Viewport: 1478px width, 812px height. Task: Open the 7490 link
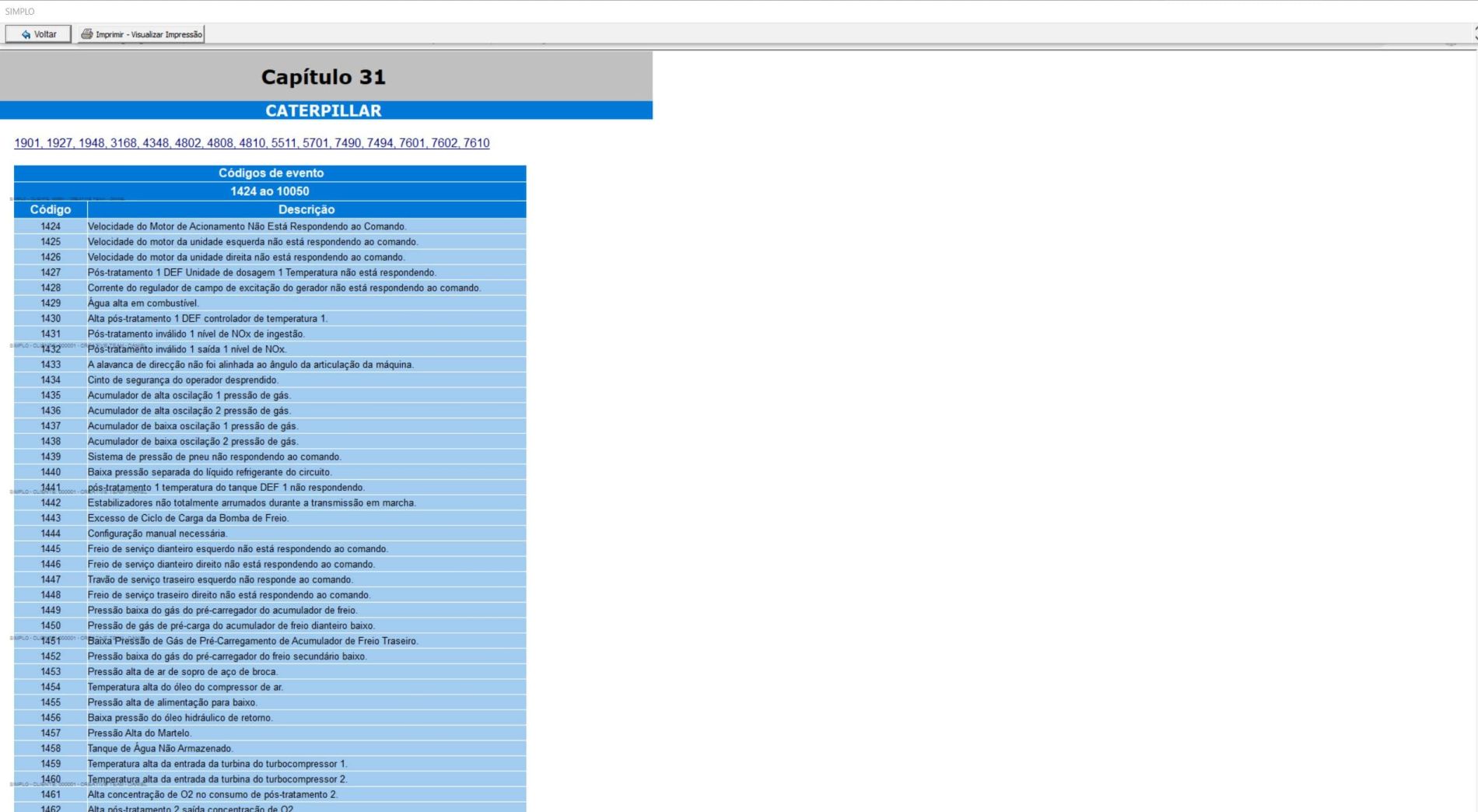pos(348,143)
